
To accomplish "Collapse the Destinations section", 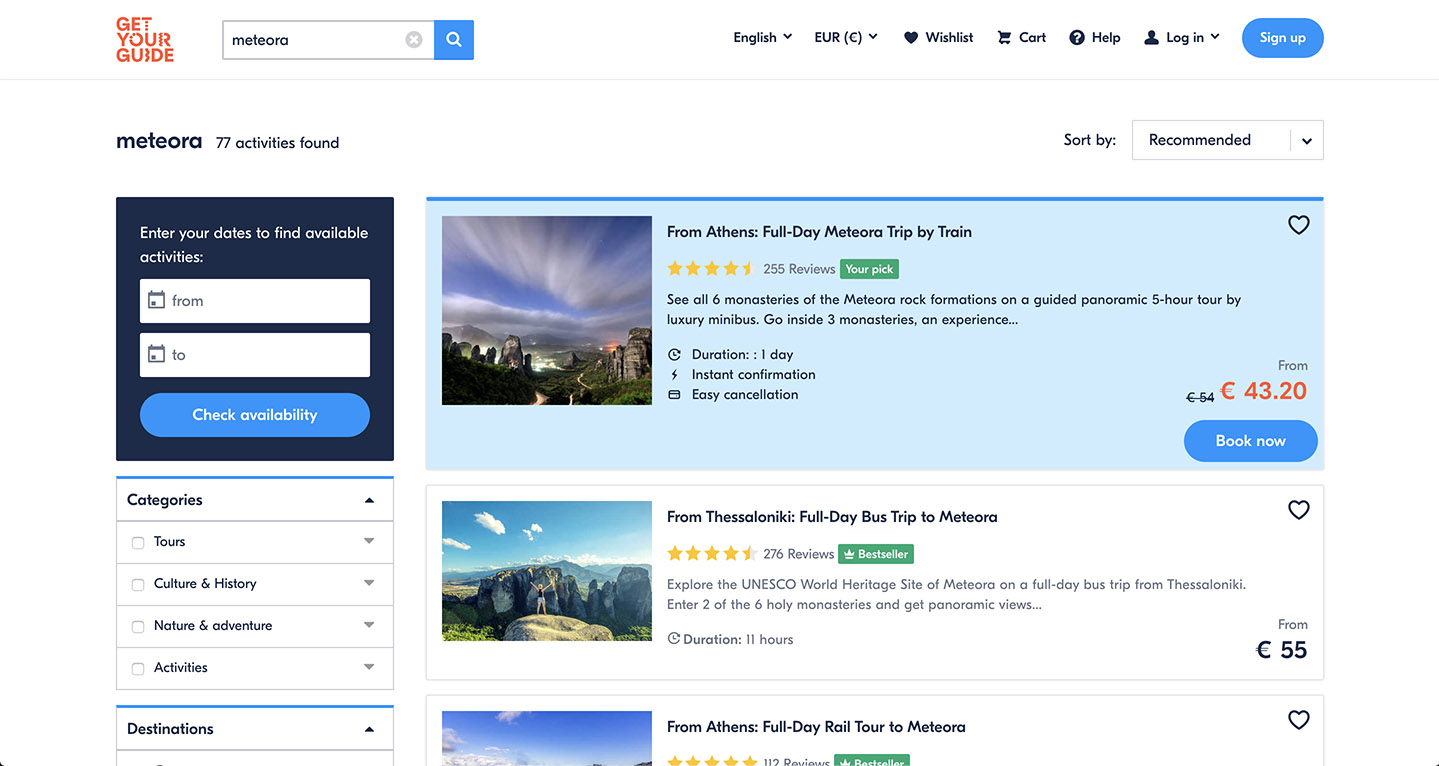I will (369, 729).
